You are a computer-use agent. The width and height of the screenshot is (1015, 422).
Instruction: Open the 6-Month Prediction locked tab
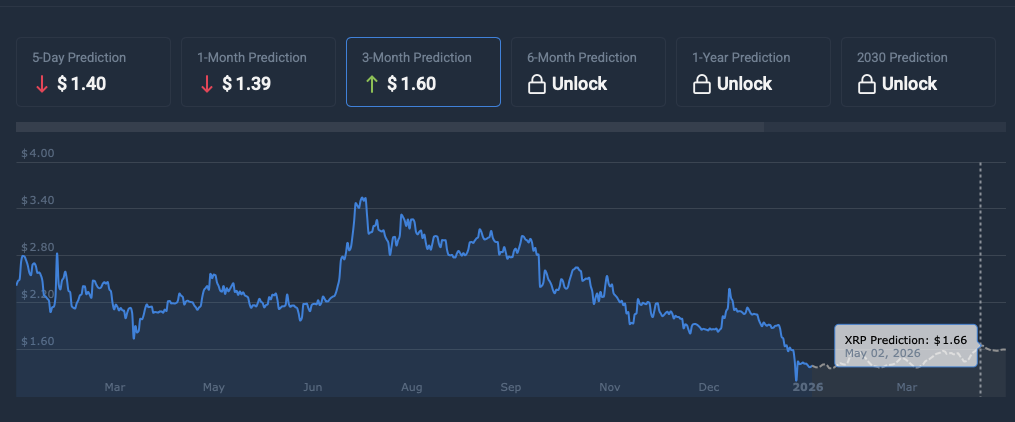pyautogui.click(x=588, y=72)
